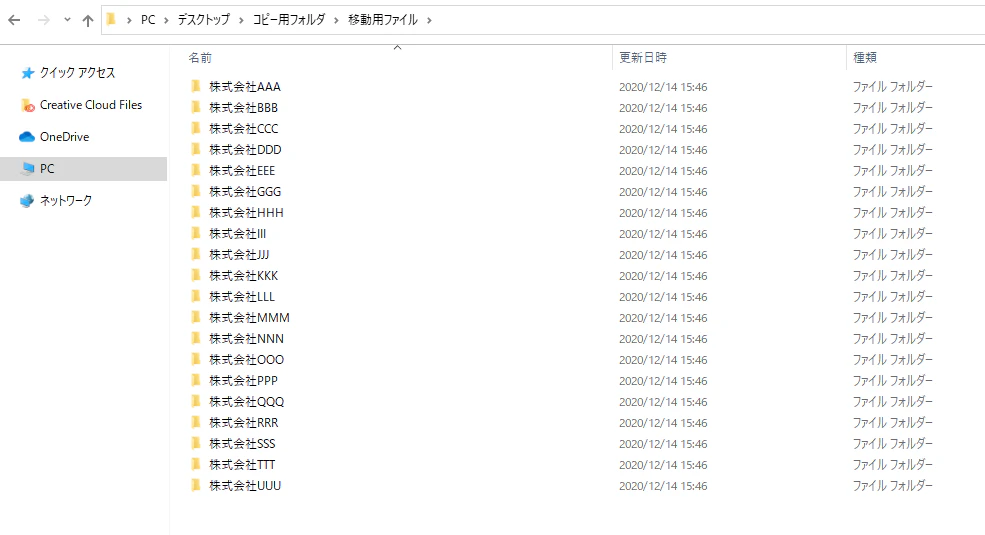
Task: Click the ネットワーク icon in sidebar
Action: [27, 201]
